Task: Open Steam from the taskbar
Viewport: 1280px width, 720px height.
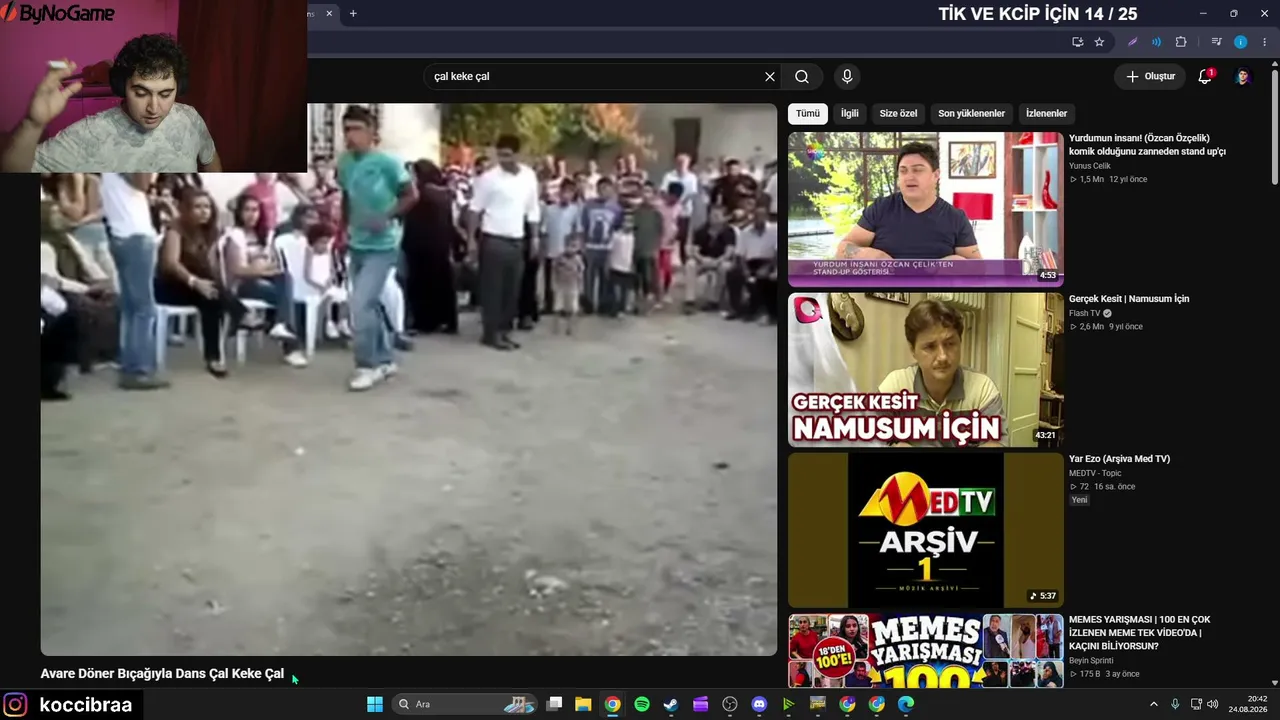Action: tap(671, 704)
